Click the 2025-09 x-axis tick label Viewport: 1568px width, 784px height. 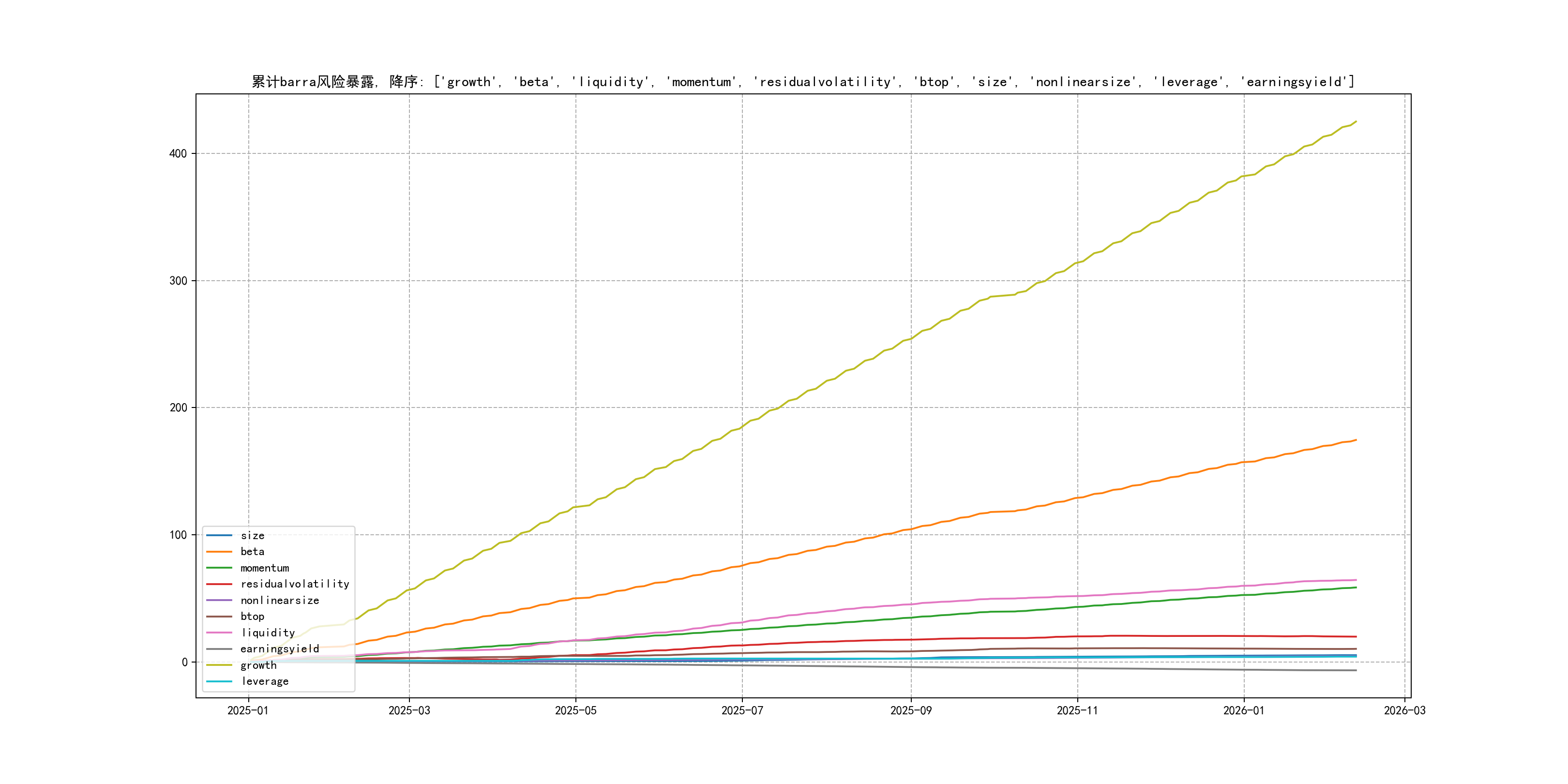[x=911, y=710]
